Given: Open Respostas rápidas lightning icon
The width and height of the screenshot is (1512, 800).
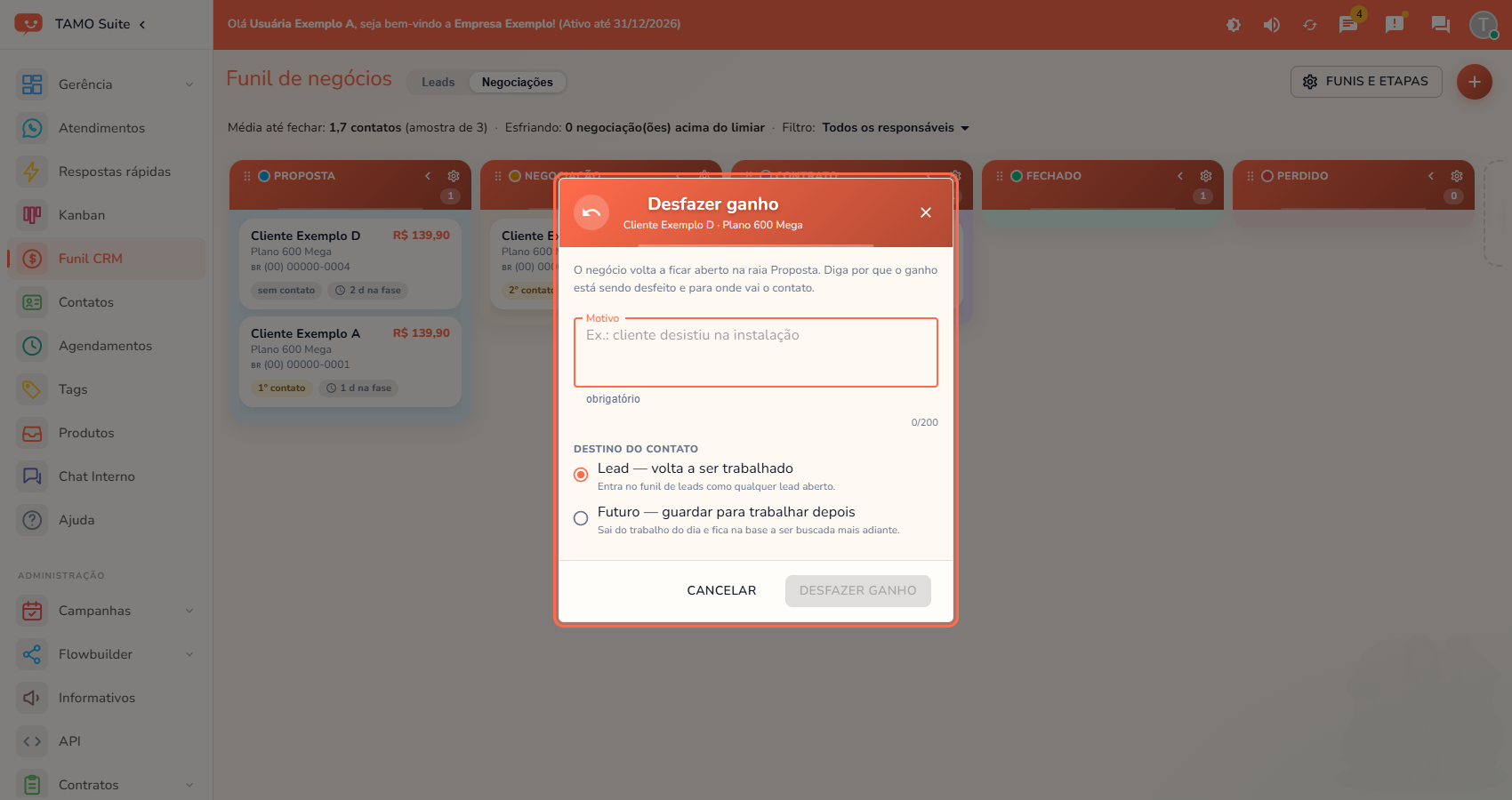Looking at the screenshot, I should [32, 172].
